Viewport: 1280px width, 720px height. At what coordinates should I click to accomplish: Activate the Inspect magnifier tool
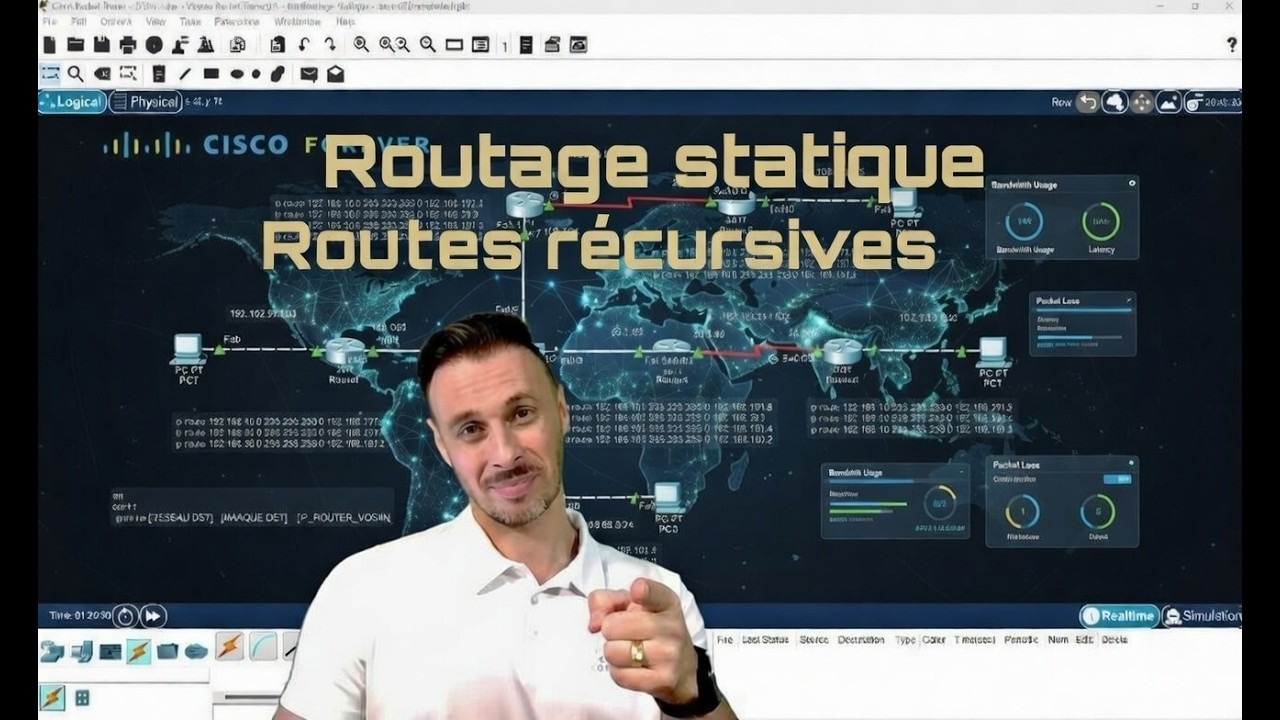(75, 73)
